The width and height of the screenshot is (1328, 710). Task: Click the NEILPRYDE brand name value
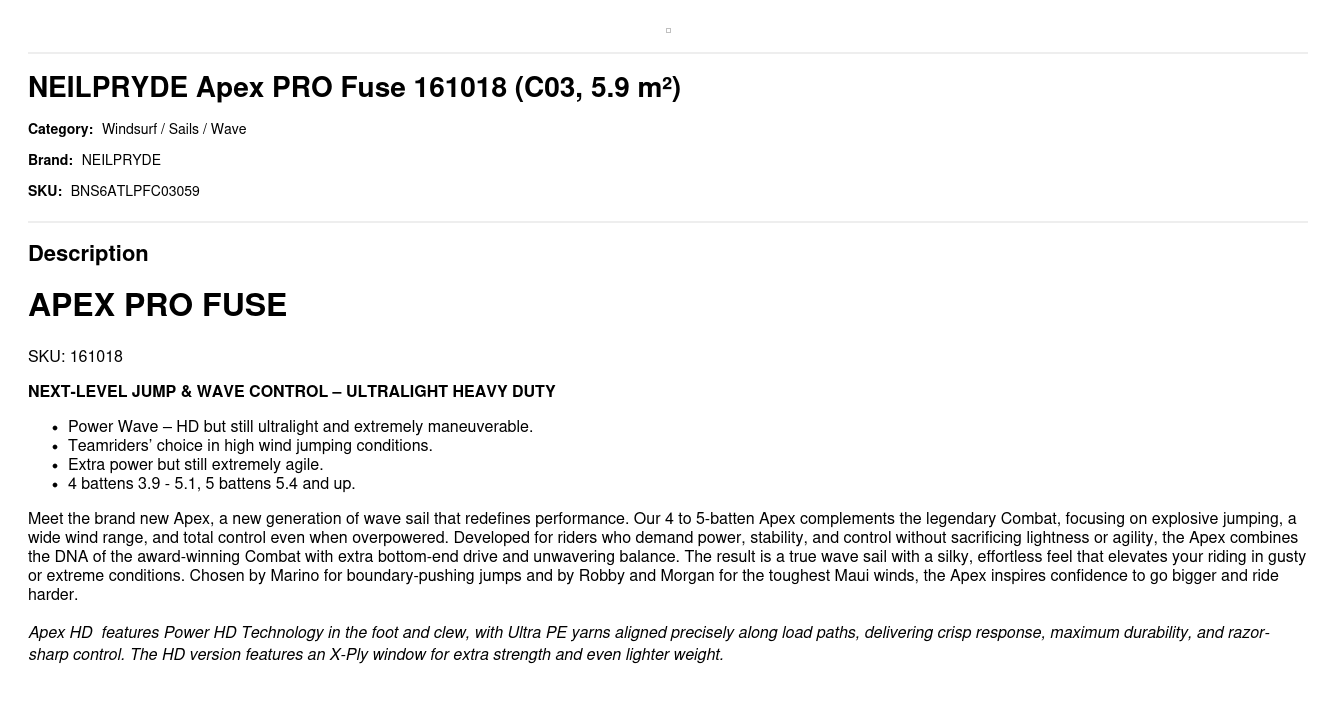(x=121, y=160)
